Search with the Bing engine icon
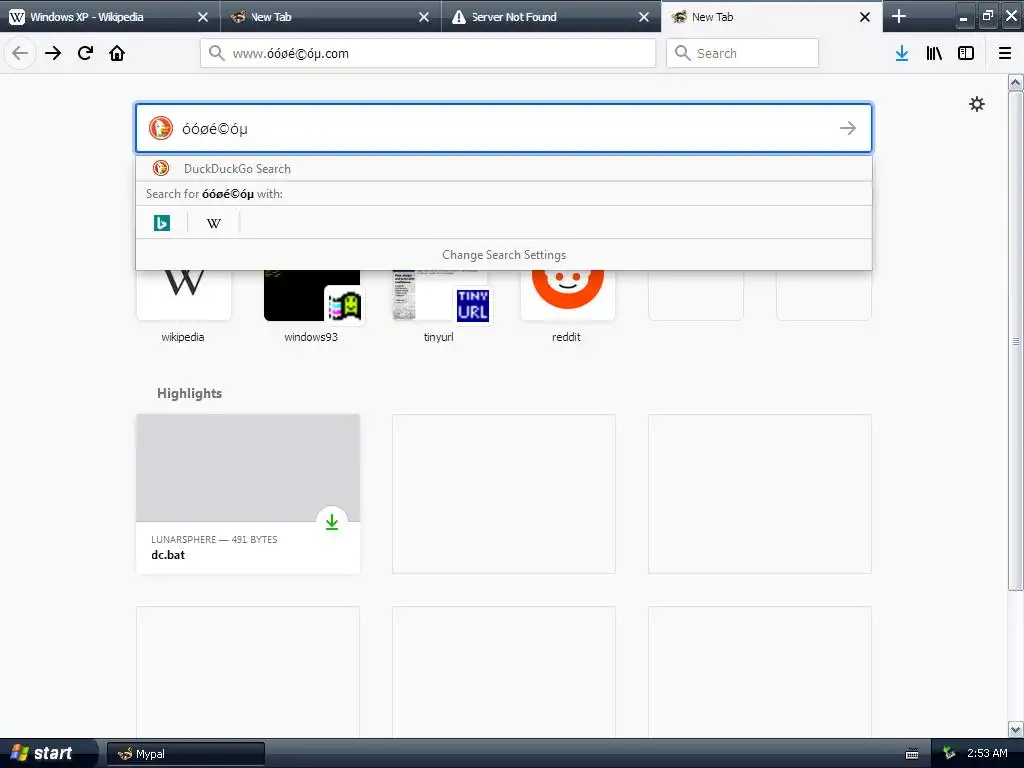The height and width of the screenshot is (768, 1024). (162, 223)
